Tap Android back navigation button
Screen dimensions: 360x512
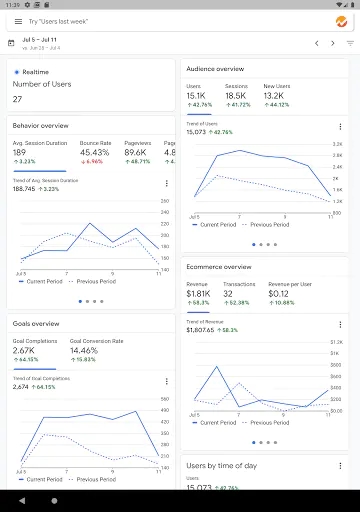22,501
